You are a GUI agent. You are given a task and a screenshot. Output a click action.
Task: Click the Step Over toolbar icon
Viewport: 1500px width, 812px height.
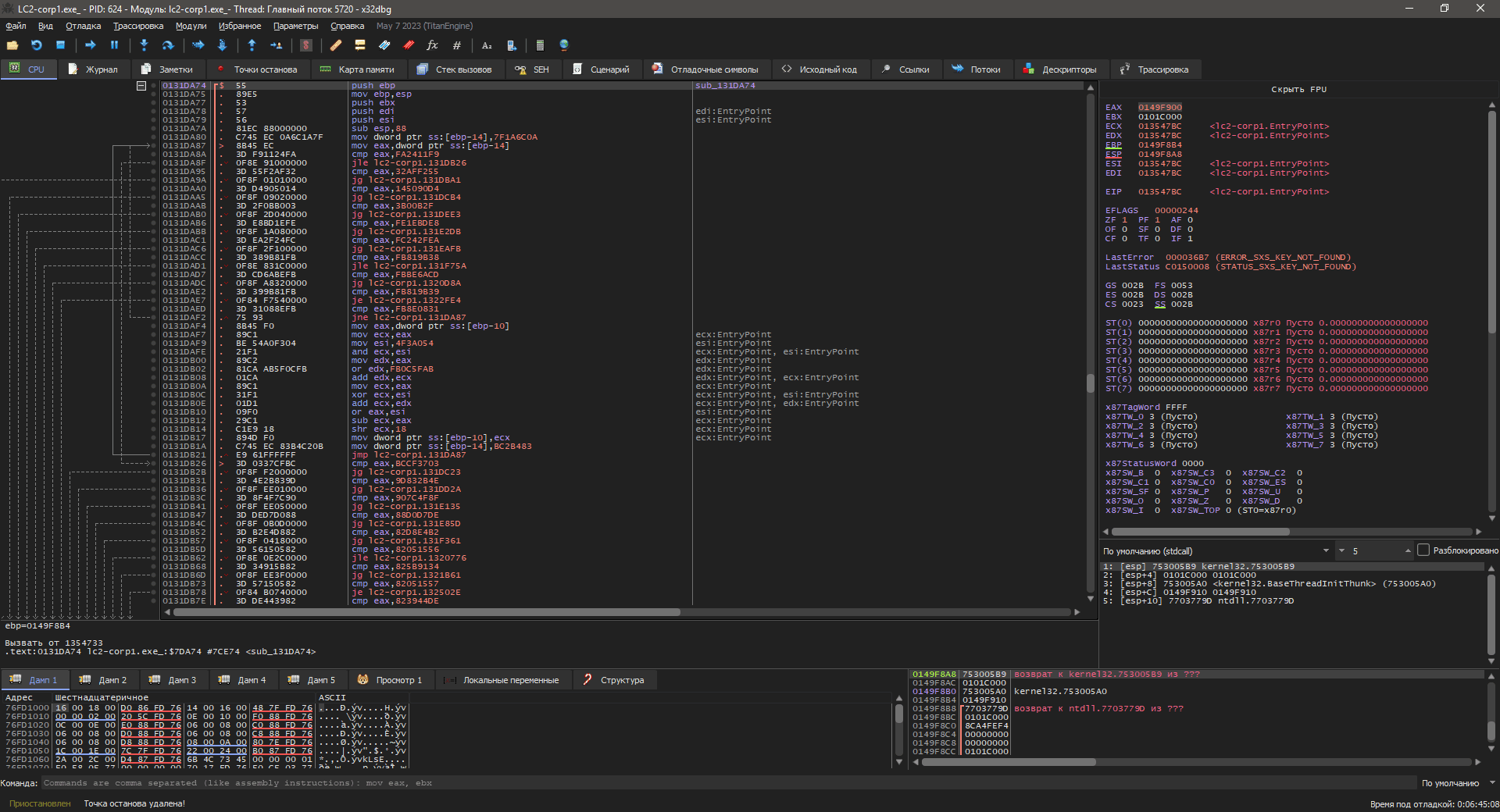pos(167,45)
